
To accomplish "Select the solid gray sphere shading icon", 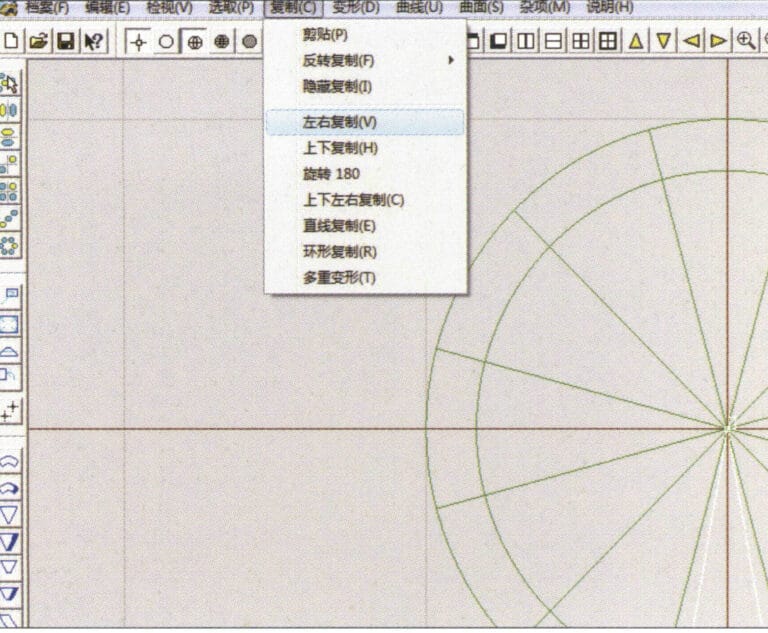I will pyautogui.click(x=250, y=42).
